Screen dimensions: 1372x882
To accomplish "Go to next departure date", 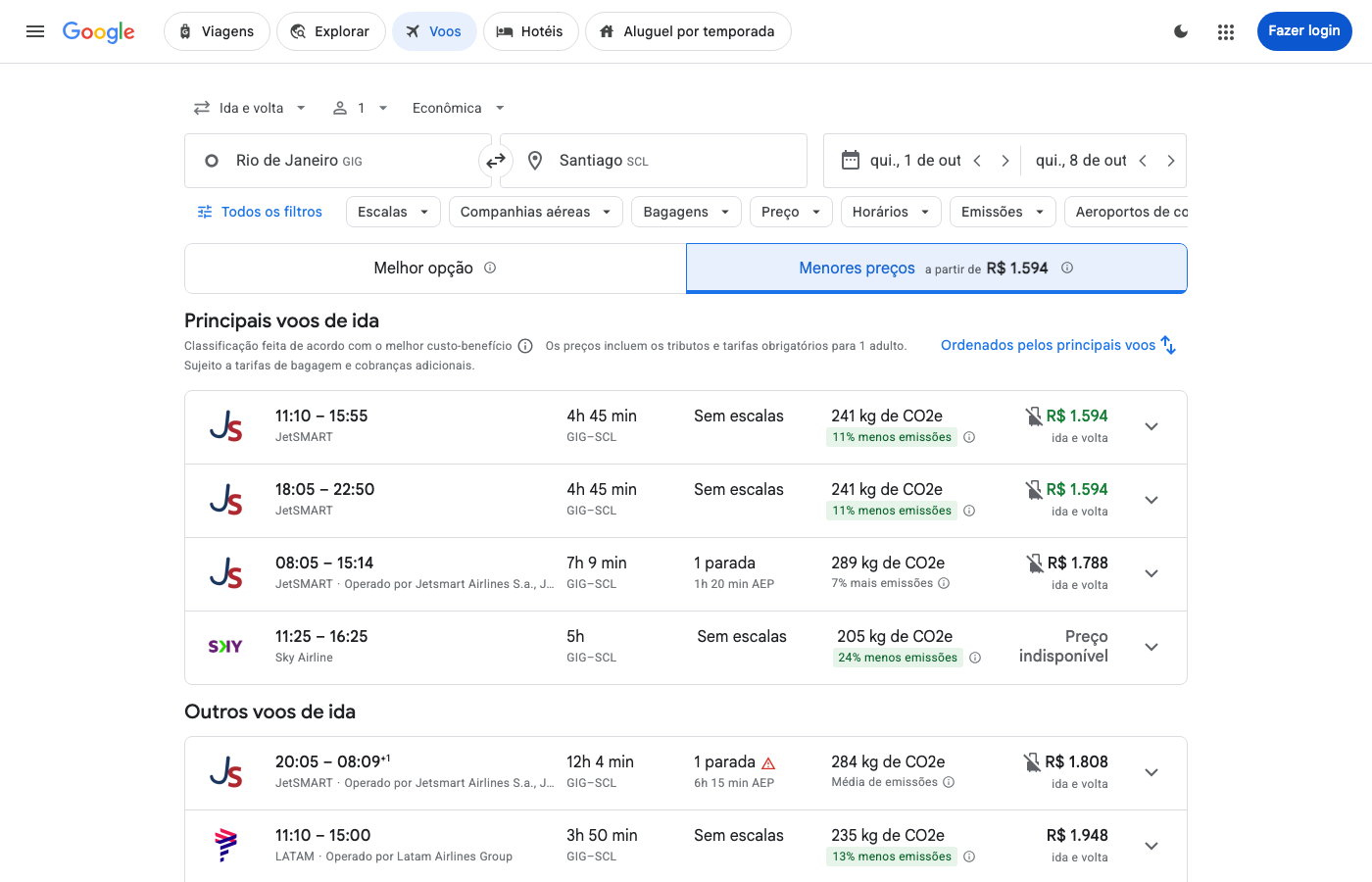I will pyautogui.click(x=1005, y=161).
